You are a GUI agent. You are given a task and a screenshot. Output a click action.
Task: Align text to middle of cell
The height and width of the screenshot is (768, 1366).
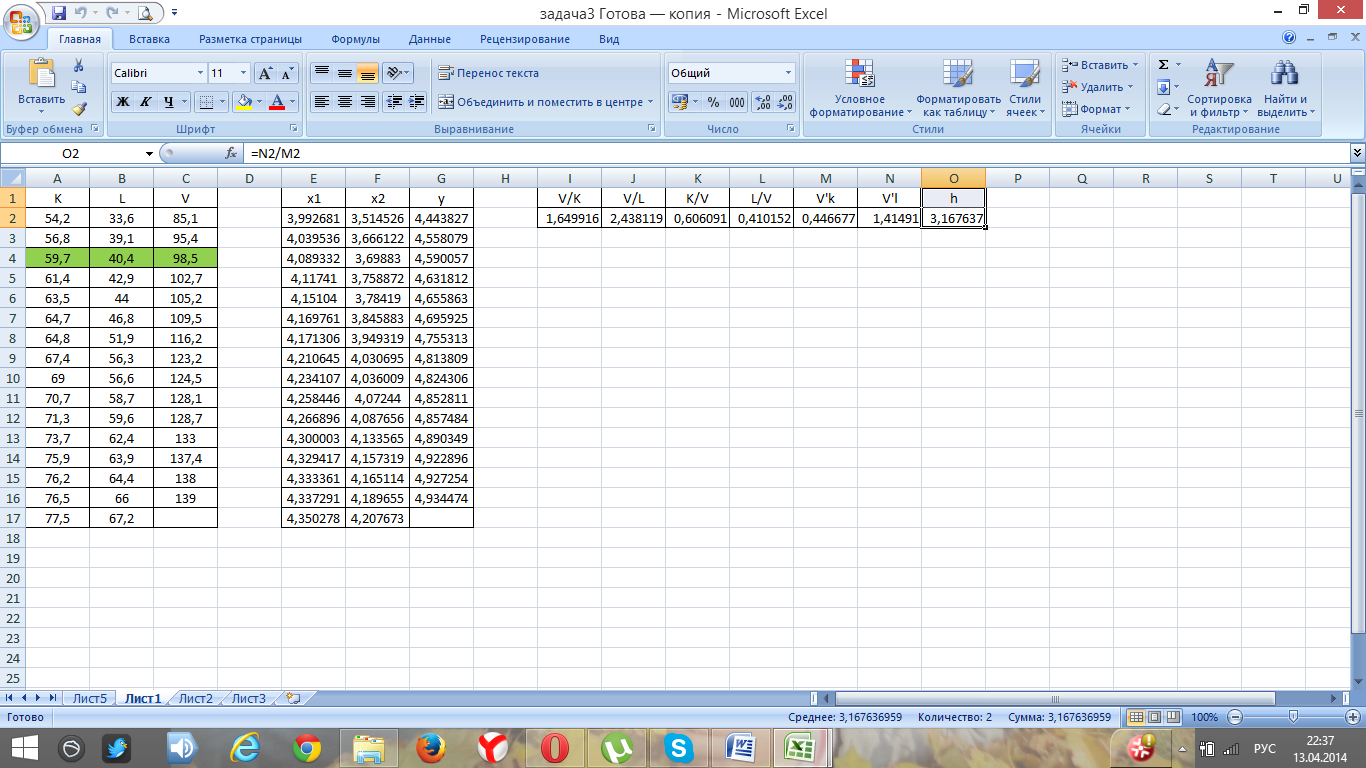[344, 73]
